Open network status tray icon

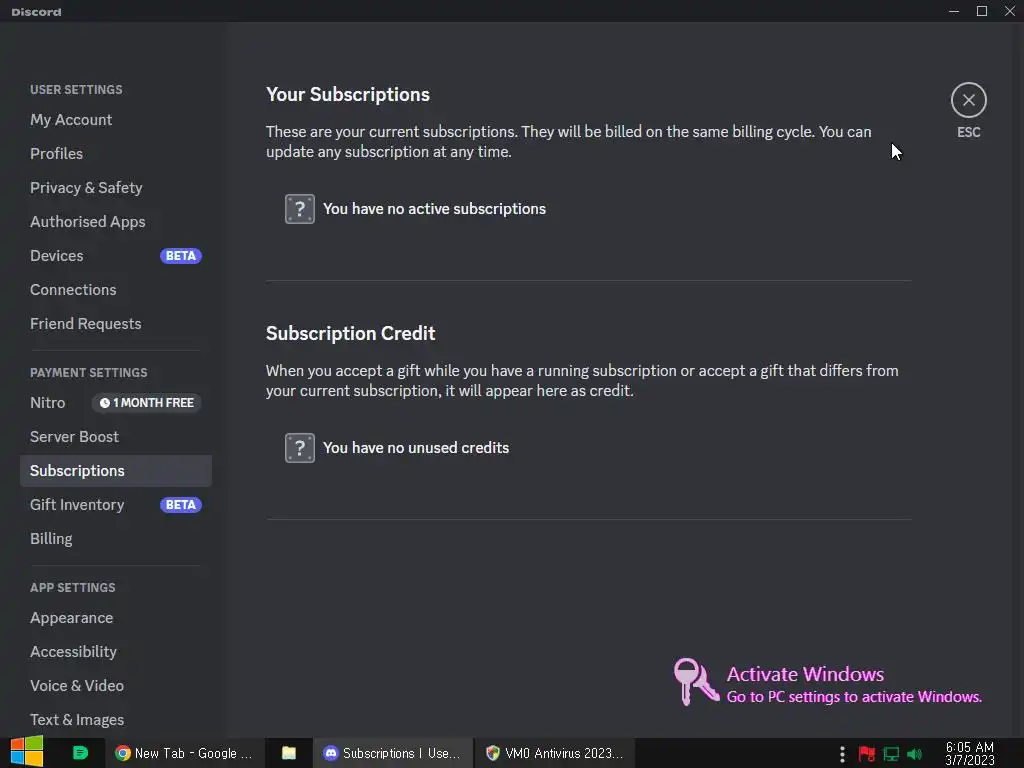(891, 754)
